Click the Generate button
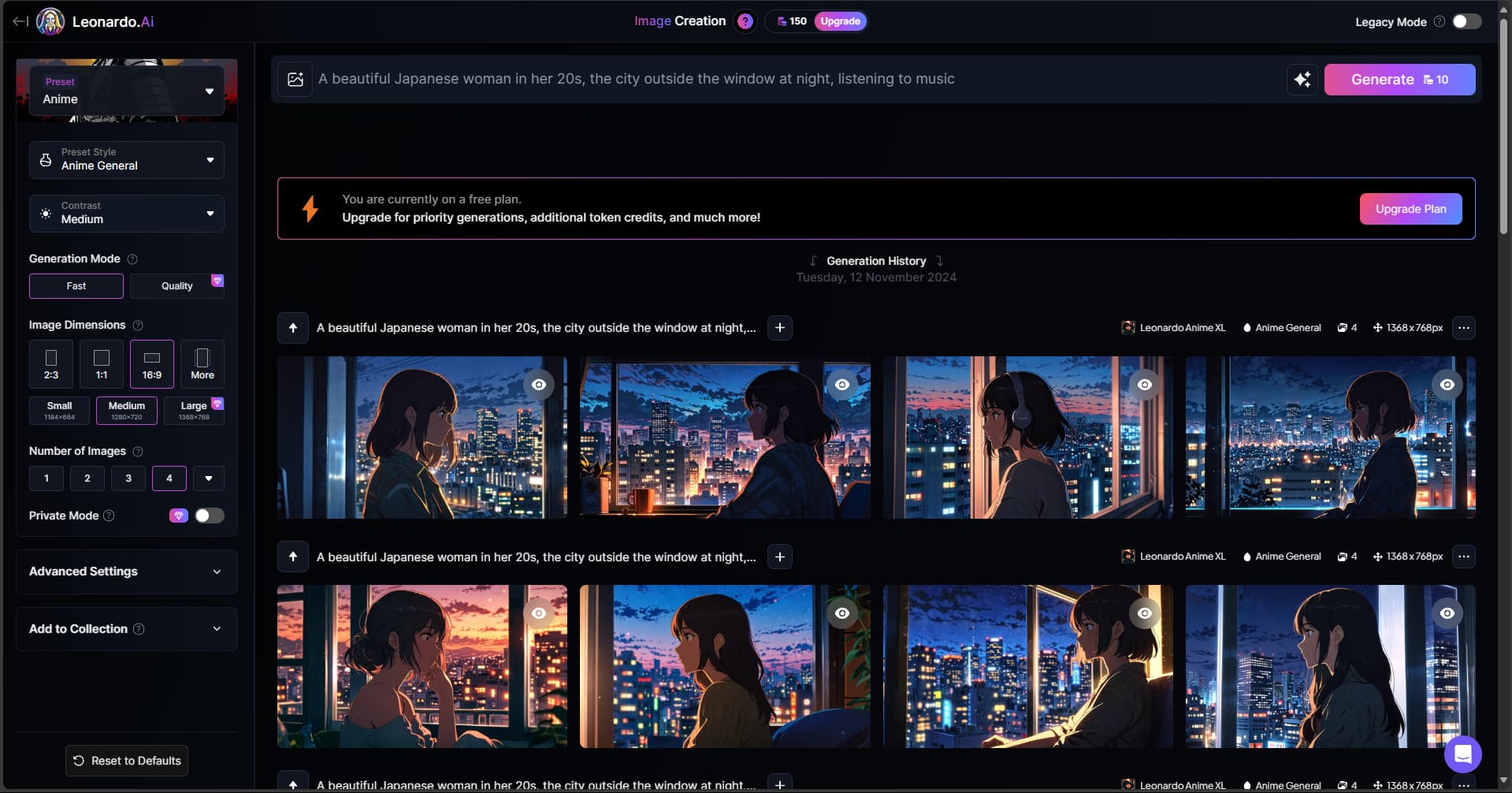The height and width of the screenshot is (793, 1512). point(1399,80)
